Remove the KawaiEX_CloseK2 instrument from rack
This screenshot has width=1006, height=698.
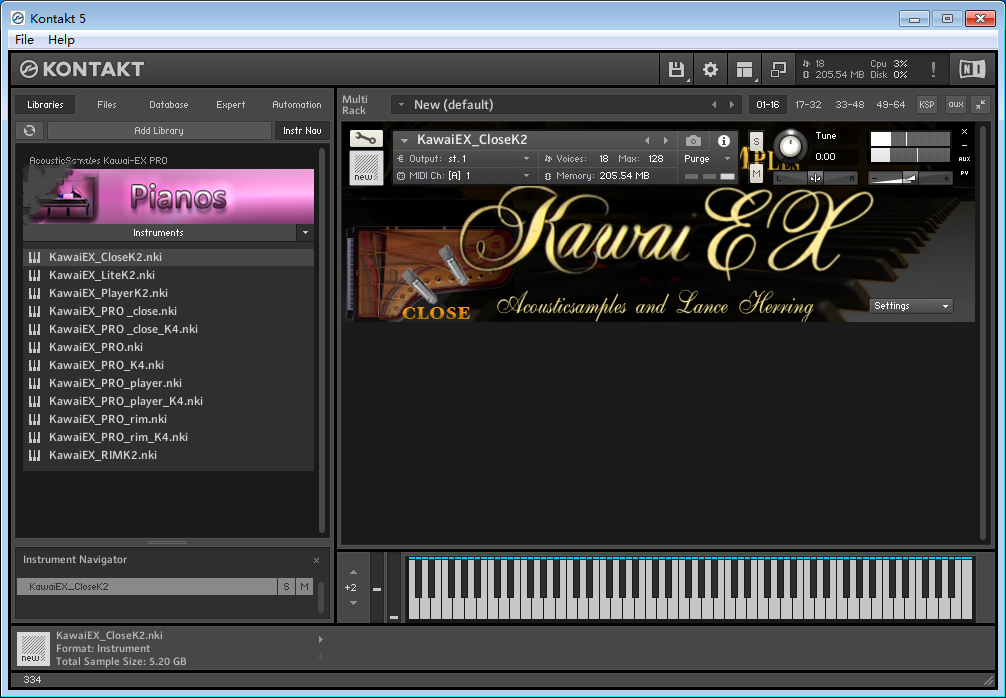964,132
